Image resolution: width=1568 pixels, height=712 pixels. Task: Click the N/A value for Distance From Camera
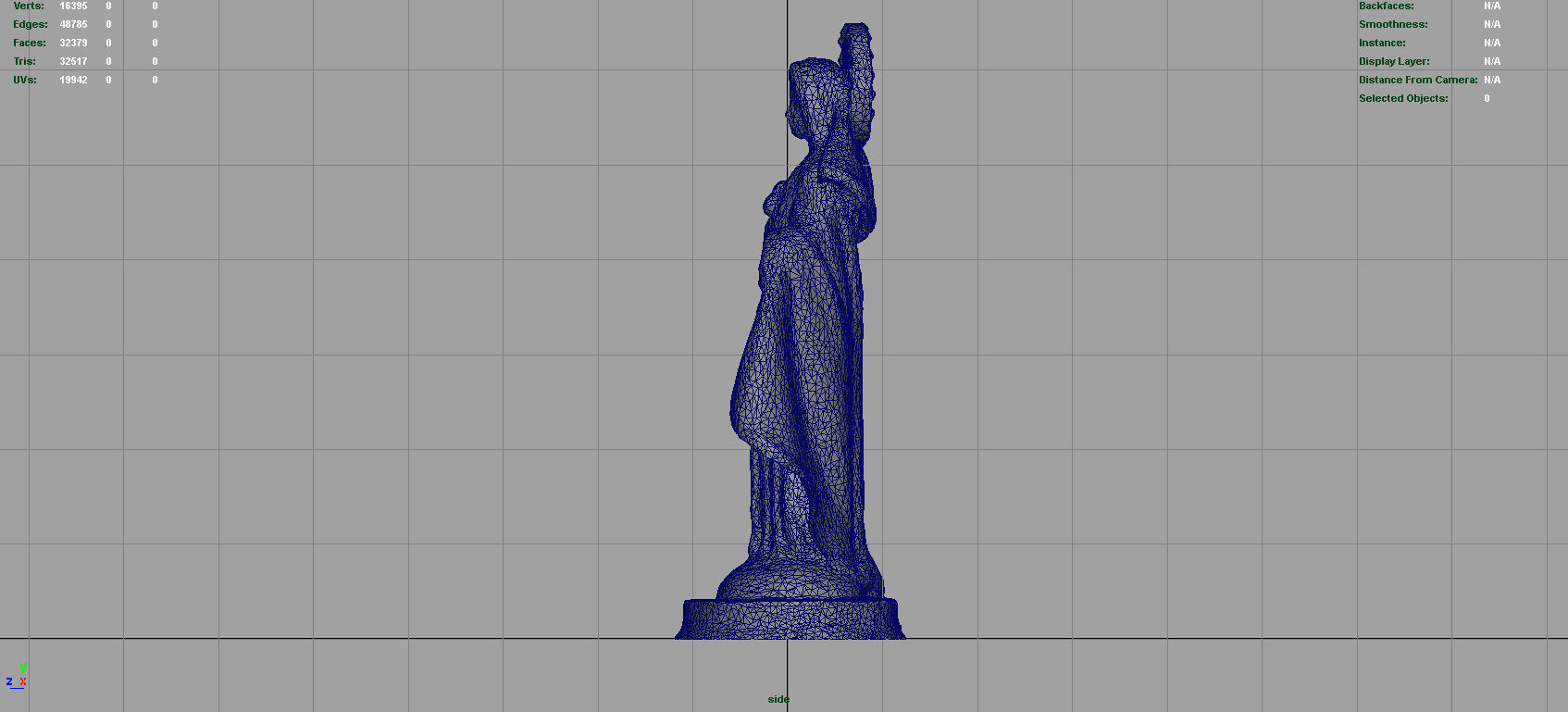(1492, 80)
